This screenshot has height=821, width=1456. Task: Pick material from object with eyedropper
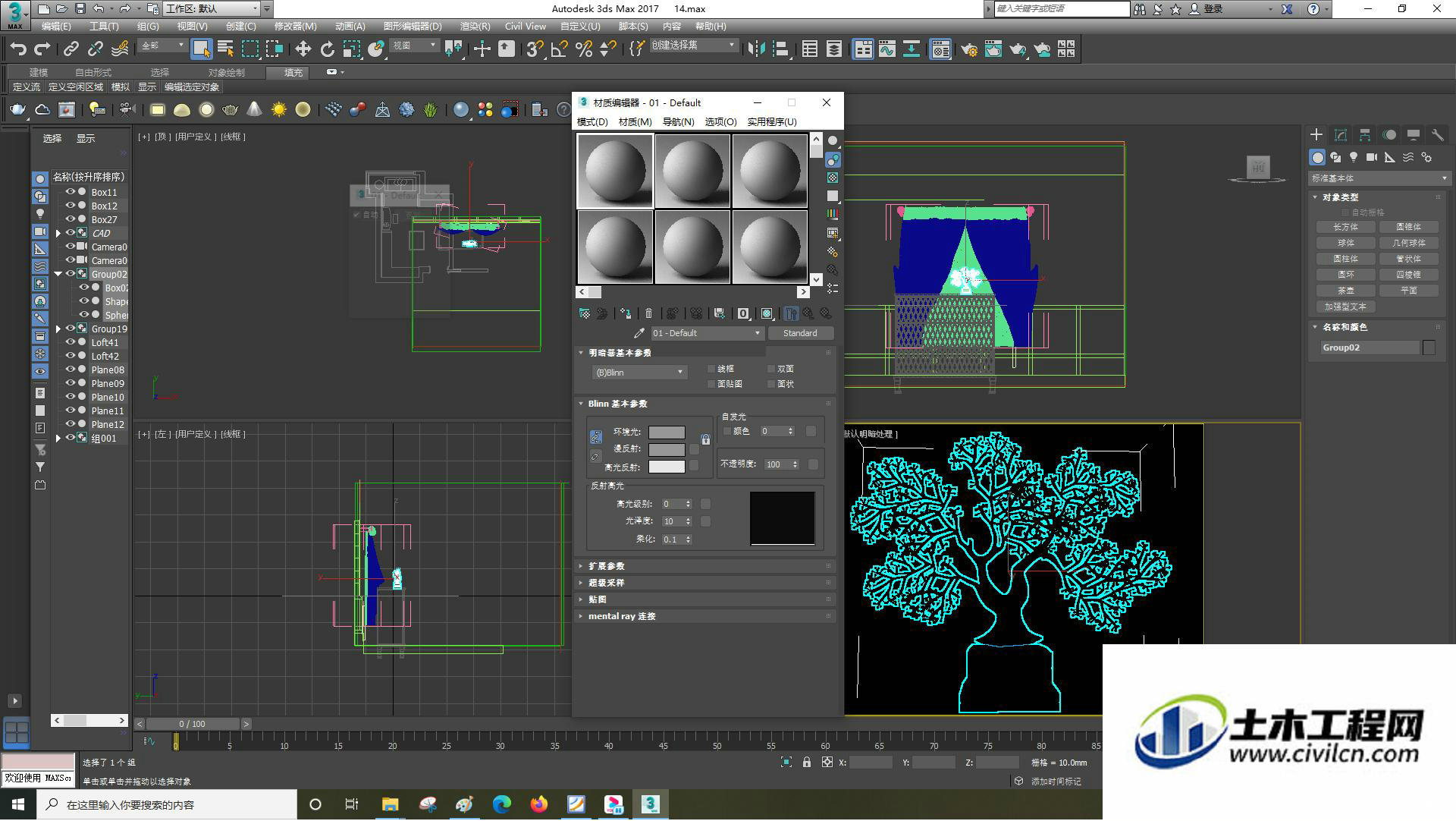pos(639,333)
